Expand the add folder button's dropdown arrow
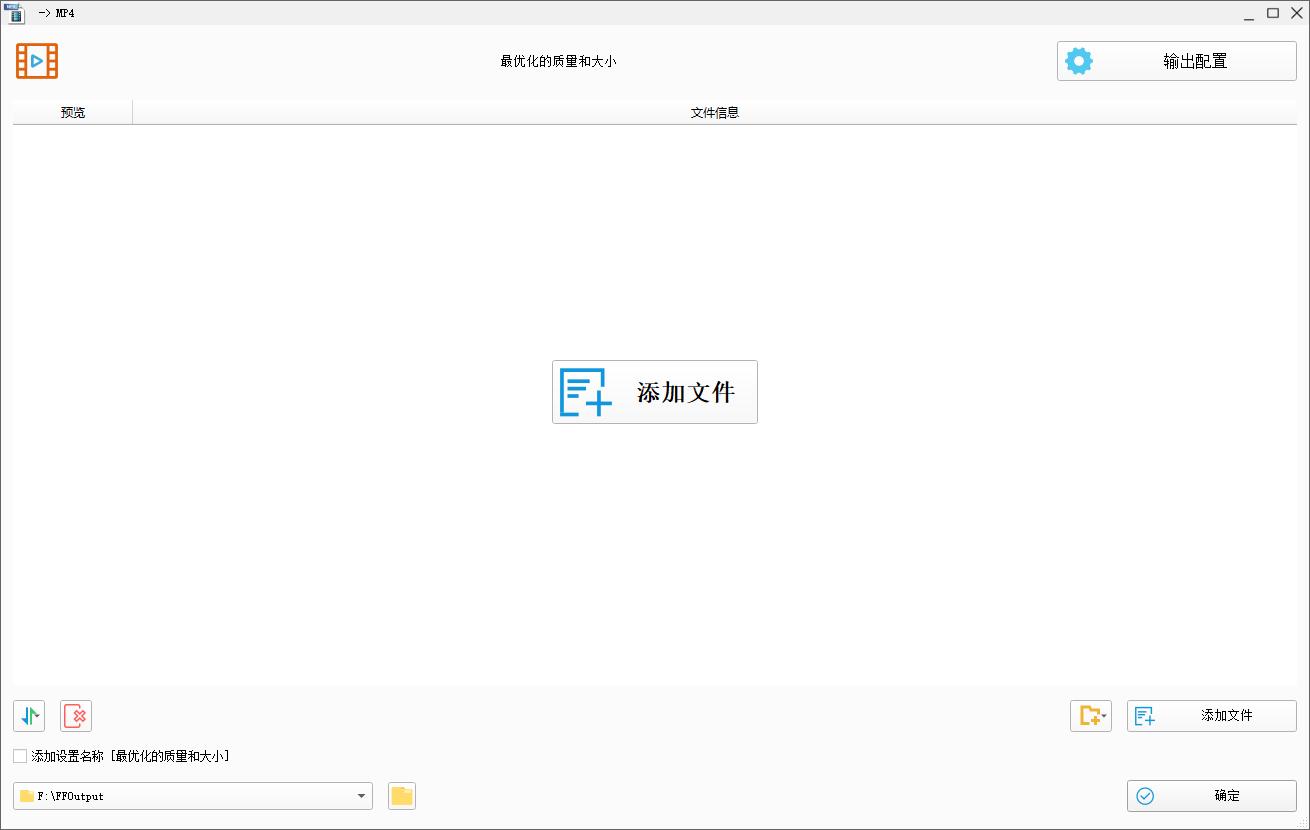Image resolution: width=1310 pixels, height=830 pixels. click(x=1102, y=716)
